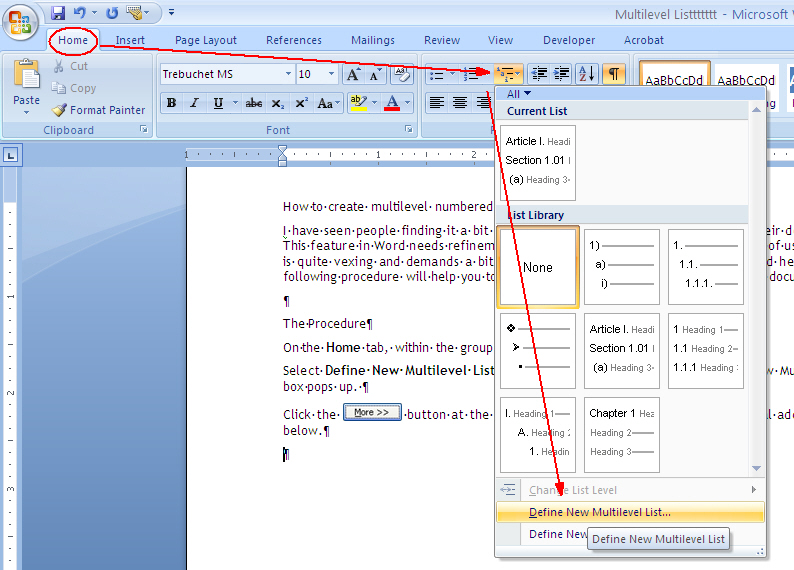Viewport: 794px width, 570px height.
Task: Center the paragraph text
Action: [460, 103]
